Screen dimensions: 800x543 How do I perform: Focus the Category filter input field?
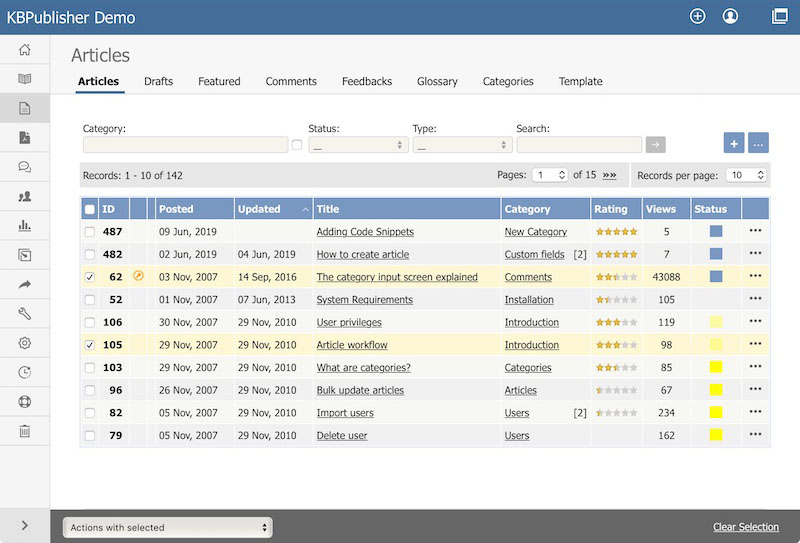click(186, 145)
